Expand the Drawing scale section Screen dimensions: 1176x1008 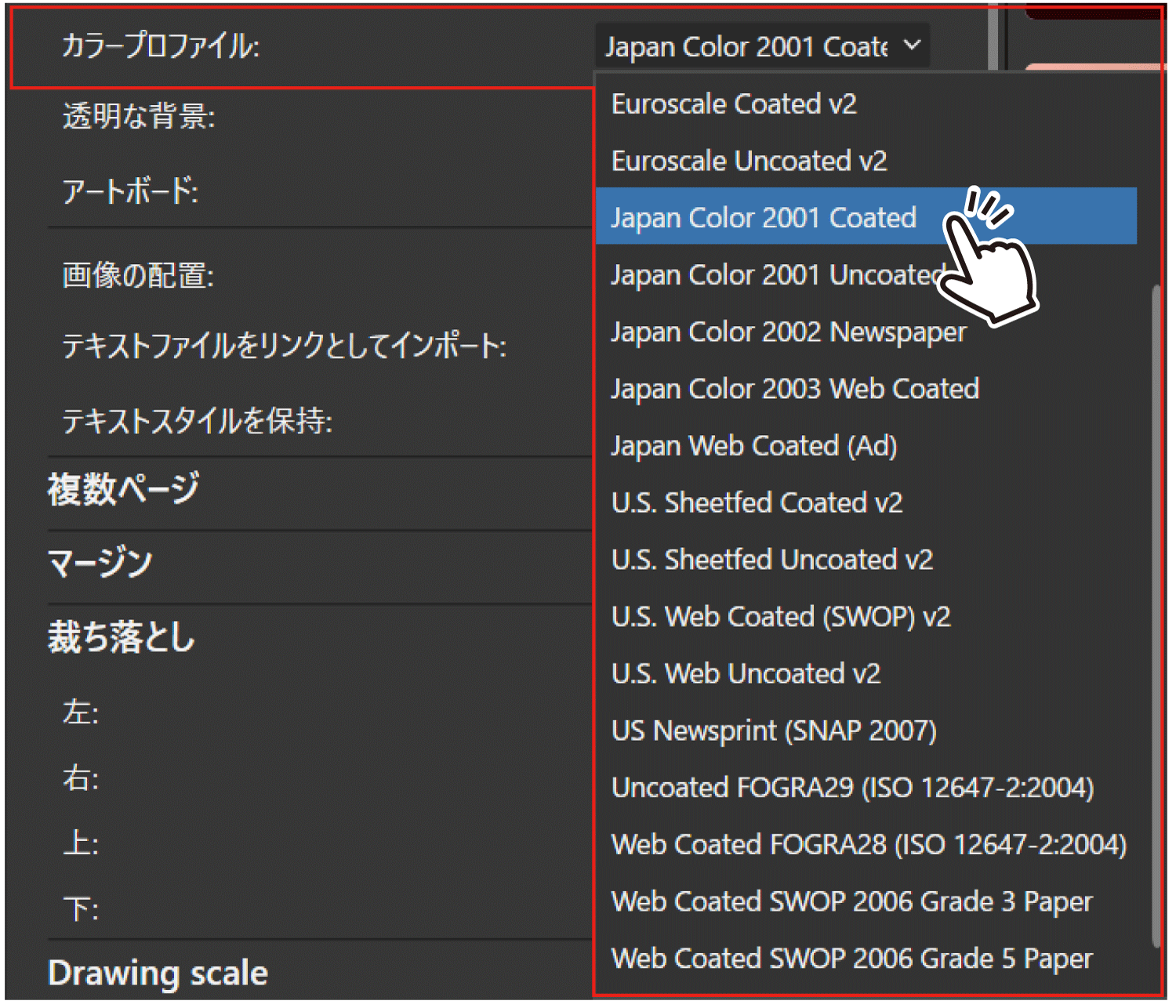[157, 973]
